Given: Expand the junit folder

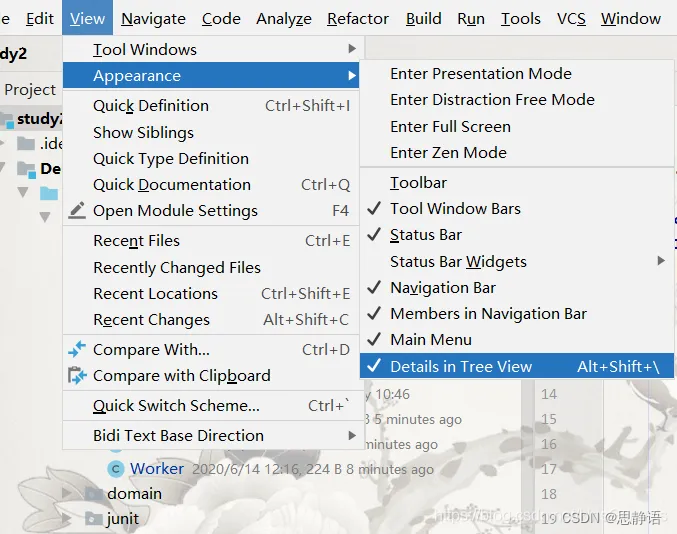Looking at the screenshot, I should (x=66, y=518).
